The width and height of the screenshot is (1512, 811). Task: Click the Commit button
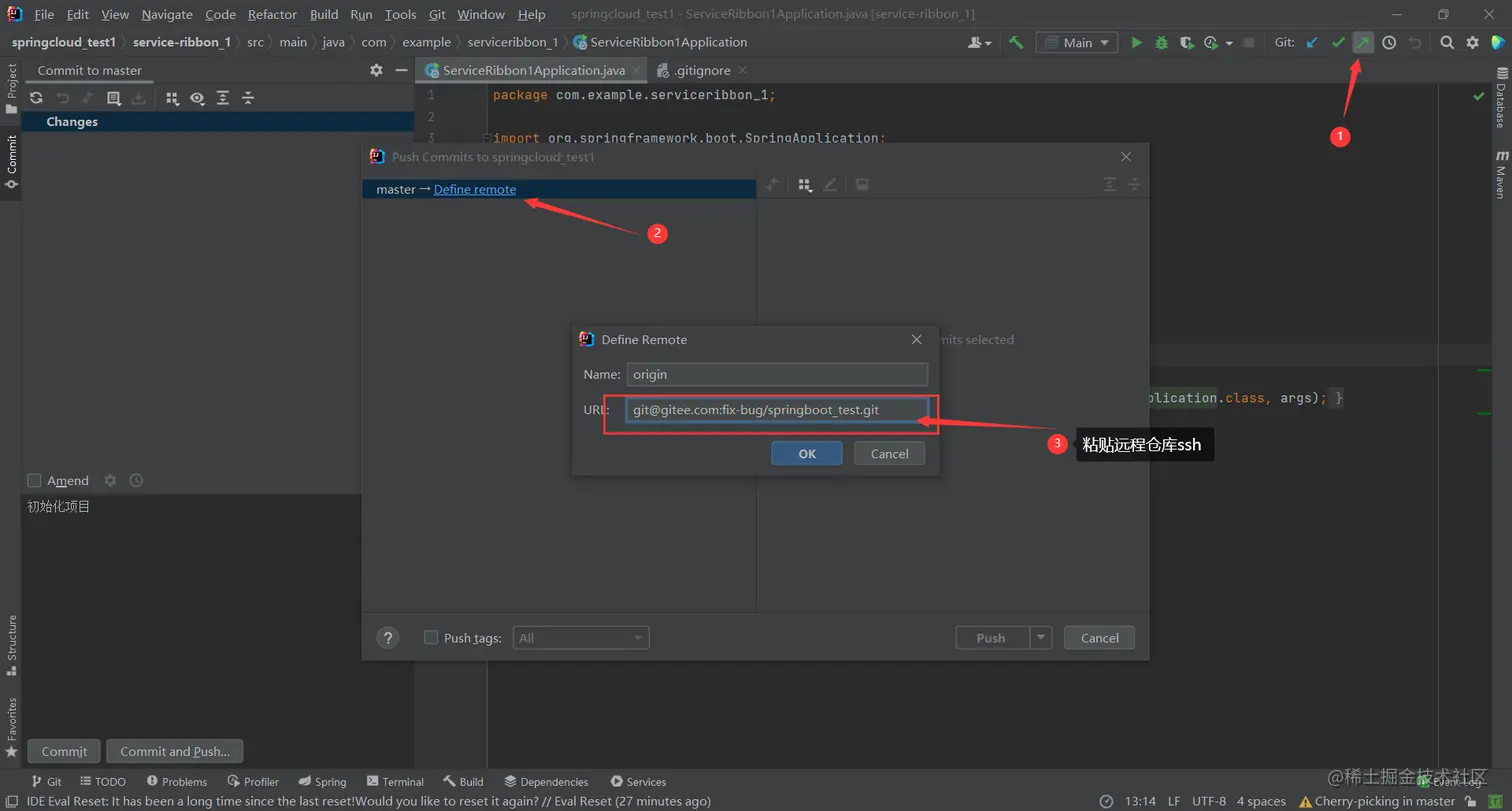coord(65,751)
